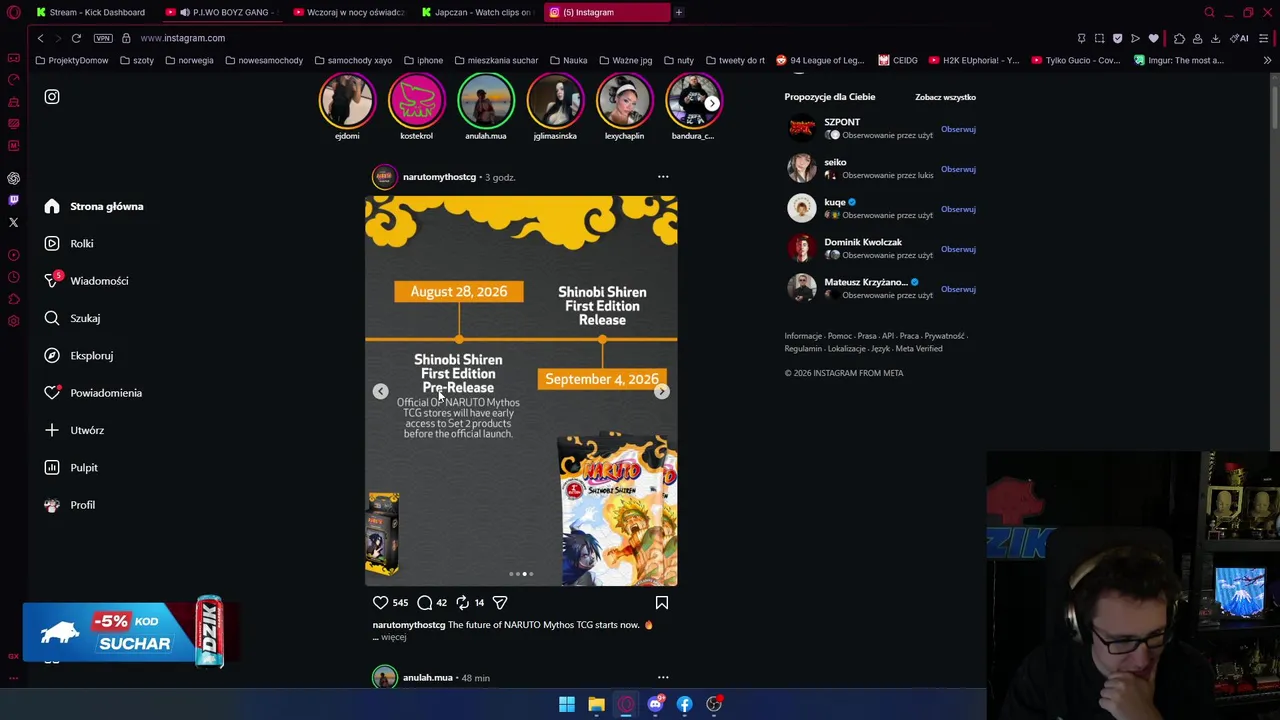1280x720 pixels.
Task: Open the CEIDG bookmark
Action: 898,60
